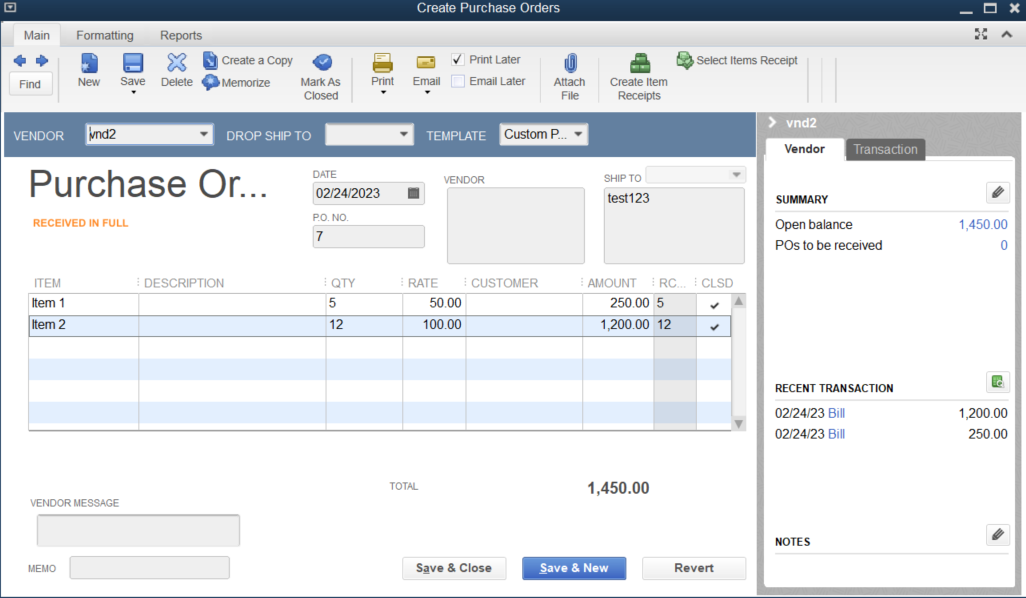Open the Custom P Template dropdown
This screenshot has height=598, width=1026.
(577, 134)
